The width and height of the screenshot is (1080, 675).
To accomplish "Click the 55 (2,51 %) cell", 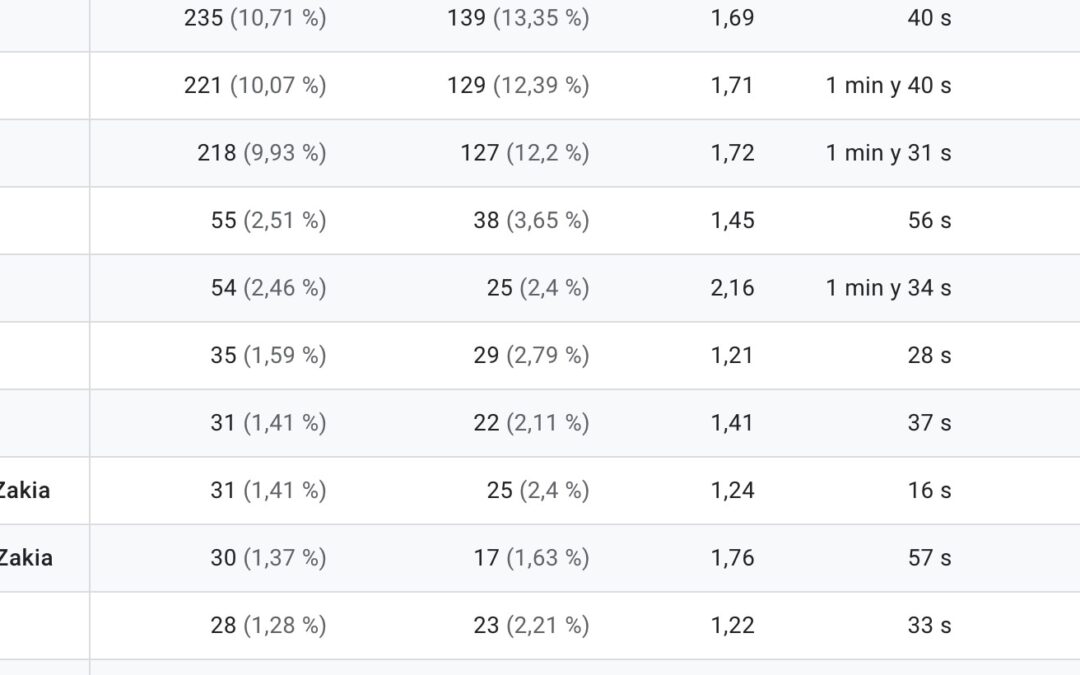I will (268, 220).
